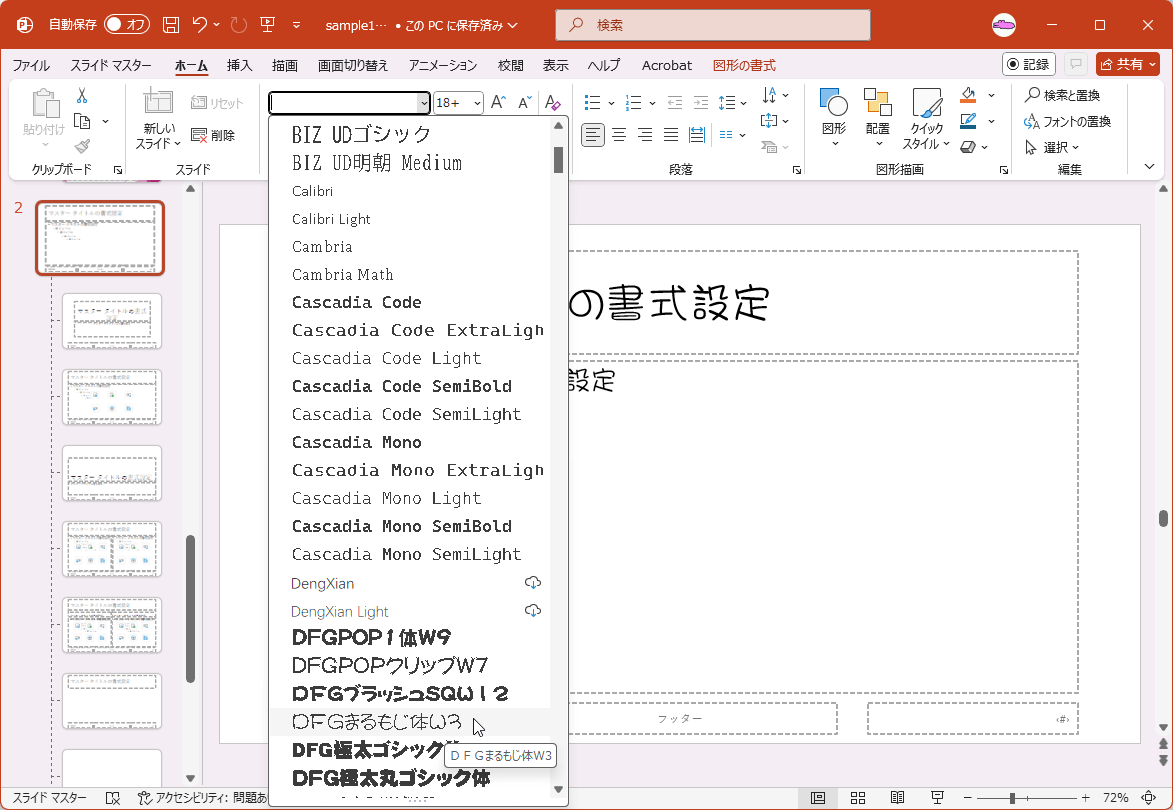Click the 削除 button
Image resolution: width=1173 pixels, height=810 pixels.
point(214,135)
